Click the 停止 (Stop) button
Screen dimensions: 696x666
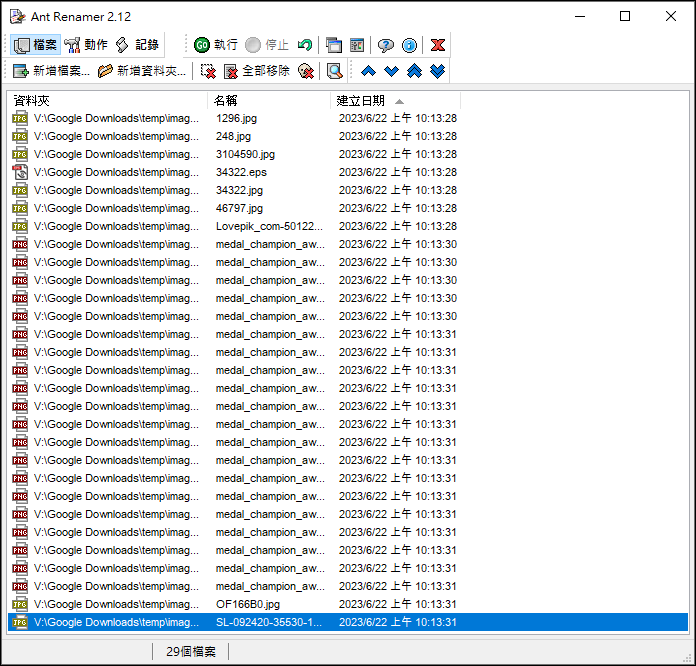(x=267, y=45)
